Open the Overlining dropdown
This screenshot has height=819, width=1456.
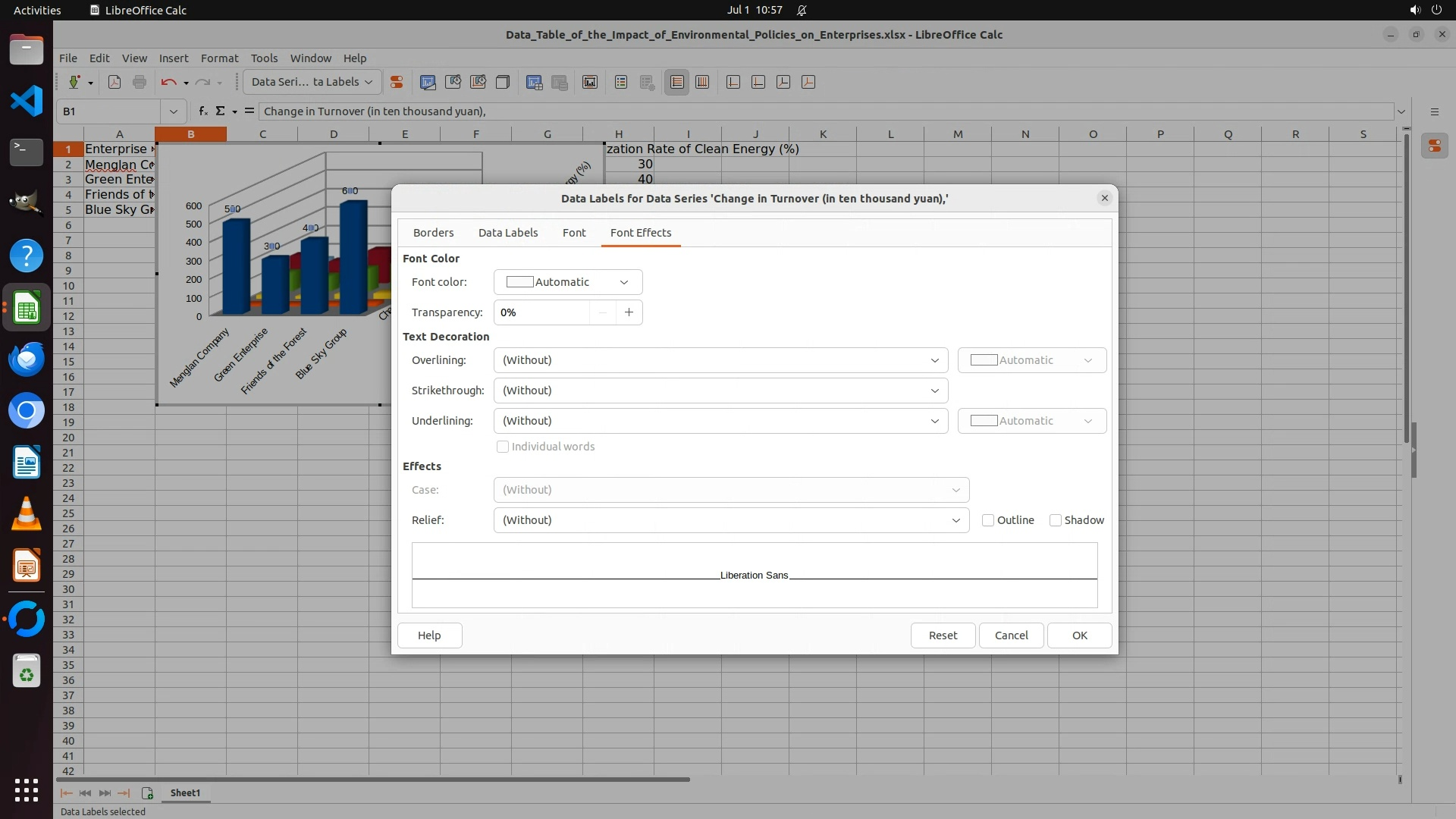pos(720,360)
